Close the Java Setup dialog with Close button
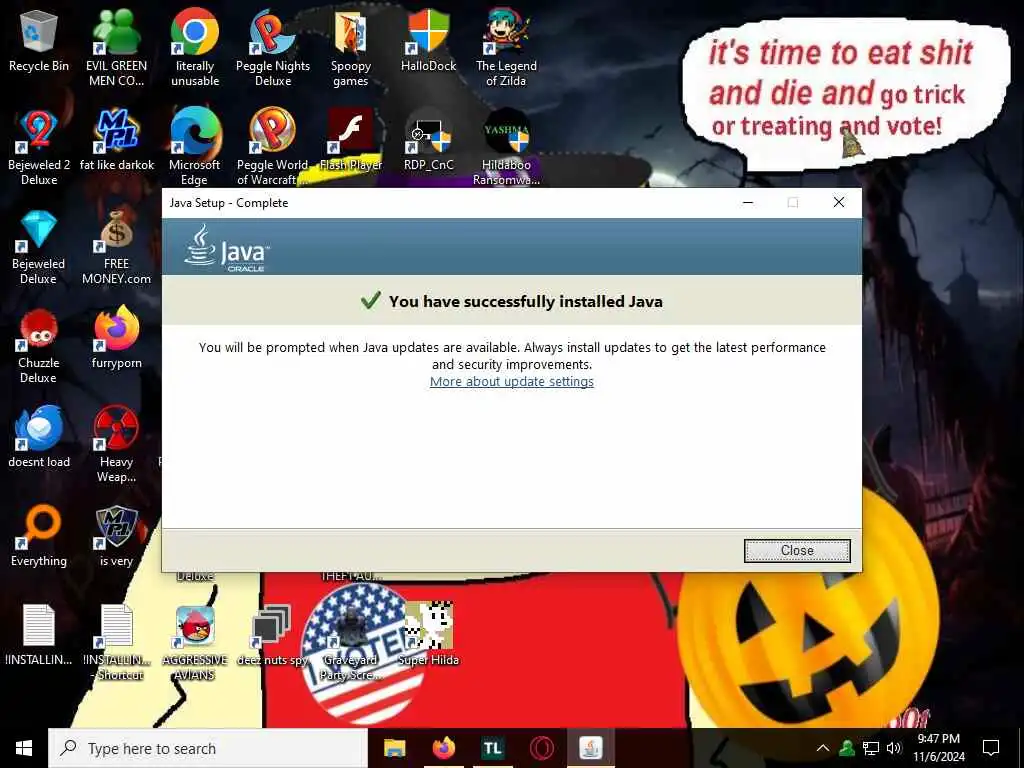This screenshot has height=768, width=1024. coord(797,551)
